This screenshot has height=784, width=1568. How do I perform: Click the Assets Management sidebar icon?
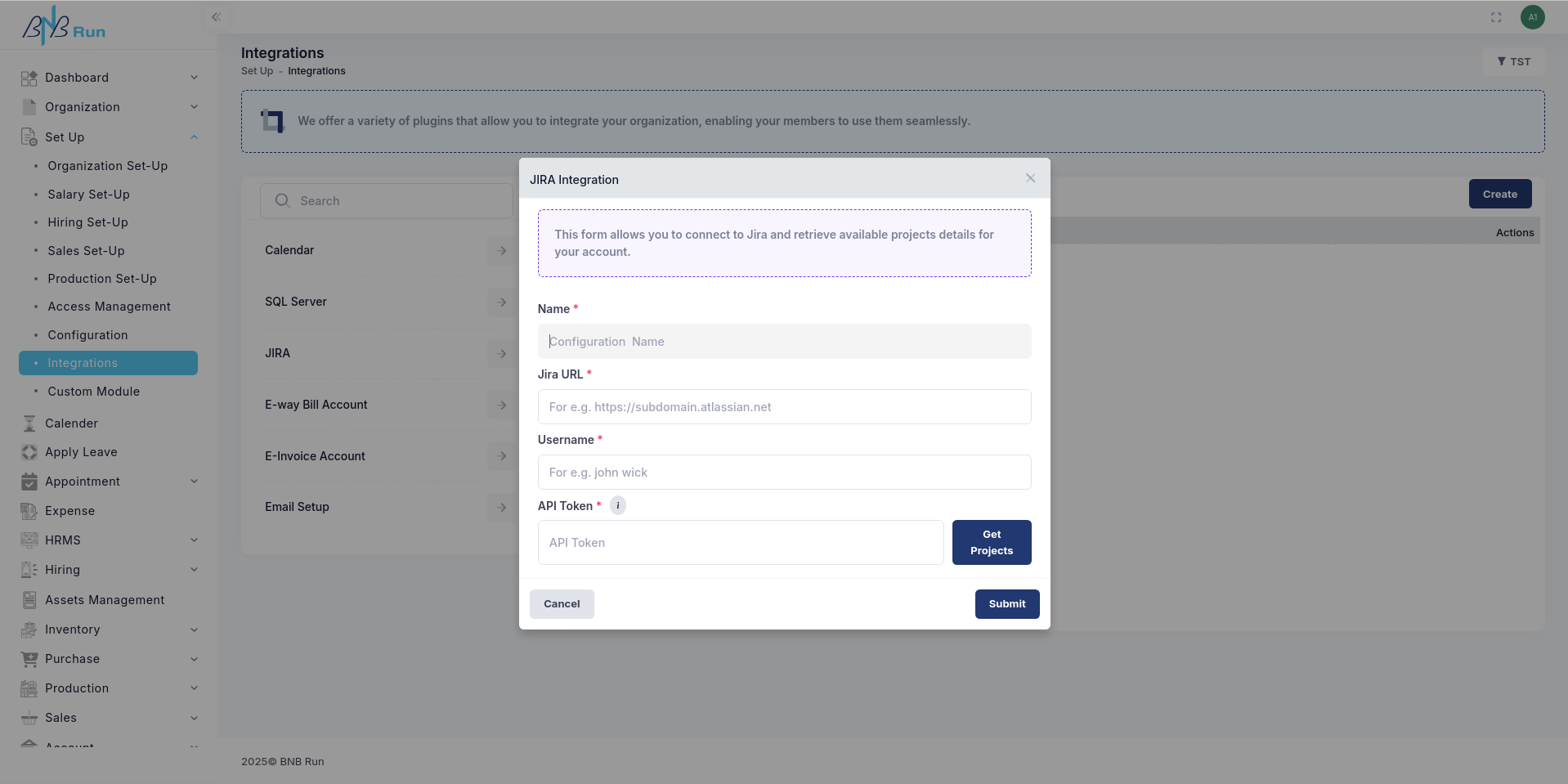pyautogui.click(x=29, y=600)
